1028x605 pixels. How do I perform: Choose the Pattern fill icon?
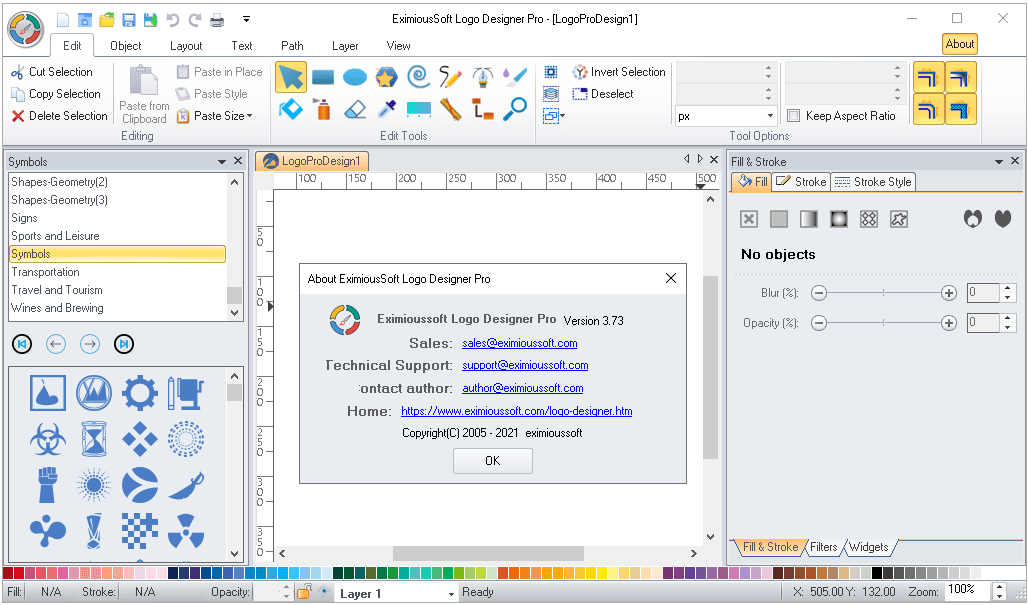pyautogui.click(x=869, y=219)
